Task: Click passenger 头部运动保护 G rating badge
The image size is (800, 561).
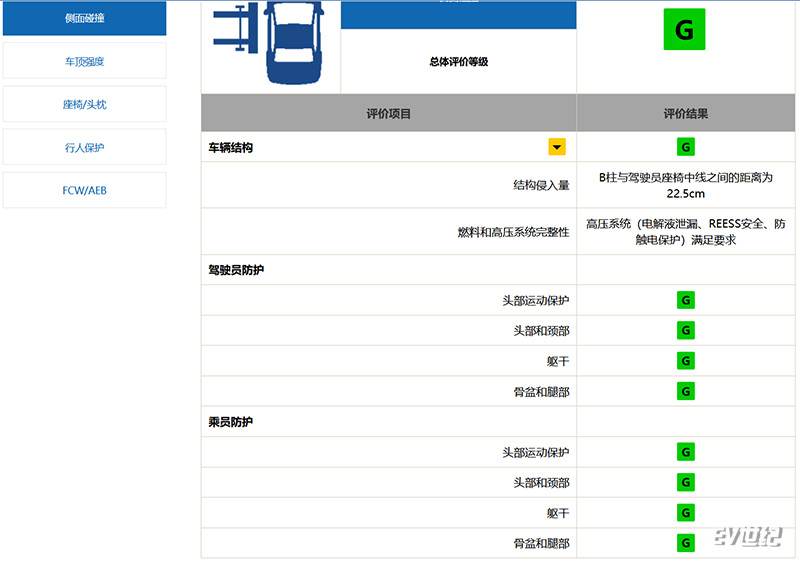Action: [x=686, y=452]
